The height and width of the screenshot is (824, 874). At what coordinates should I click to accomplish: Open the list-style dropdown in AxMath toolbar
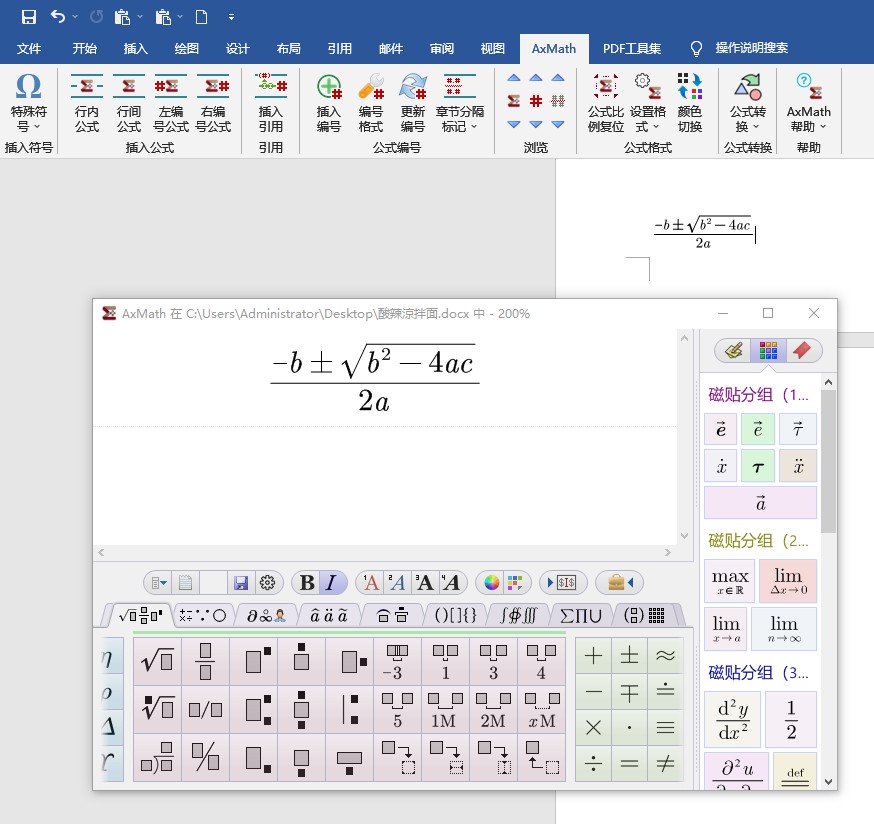(x=159, y=583)
